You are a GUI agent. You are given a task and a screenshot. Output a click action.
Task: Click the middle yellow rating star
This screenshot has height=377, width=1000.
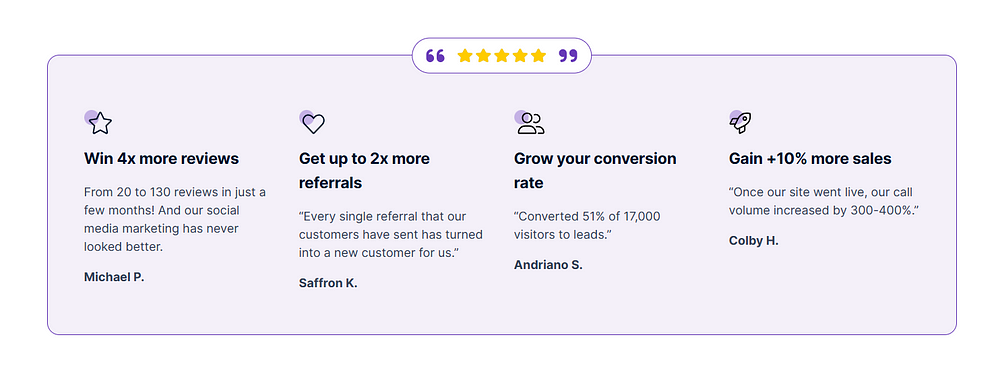(x=502, y=55)
